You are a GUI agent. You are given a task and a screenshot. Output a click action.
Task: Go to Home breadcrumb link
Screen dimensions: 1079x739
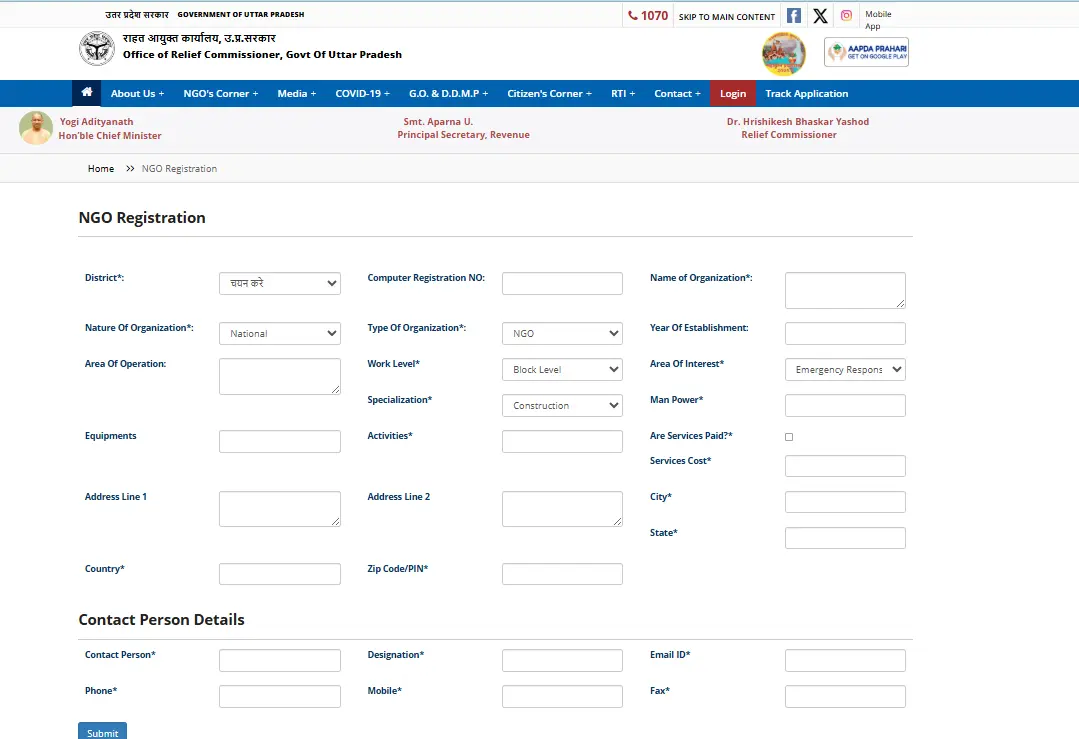(x=101, y=169)
